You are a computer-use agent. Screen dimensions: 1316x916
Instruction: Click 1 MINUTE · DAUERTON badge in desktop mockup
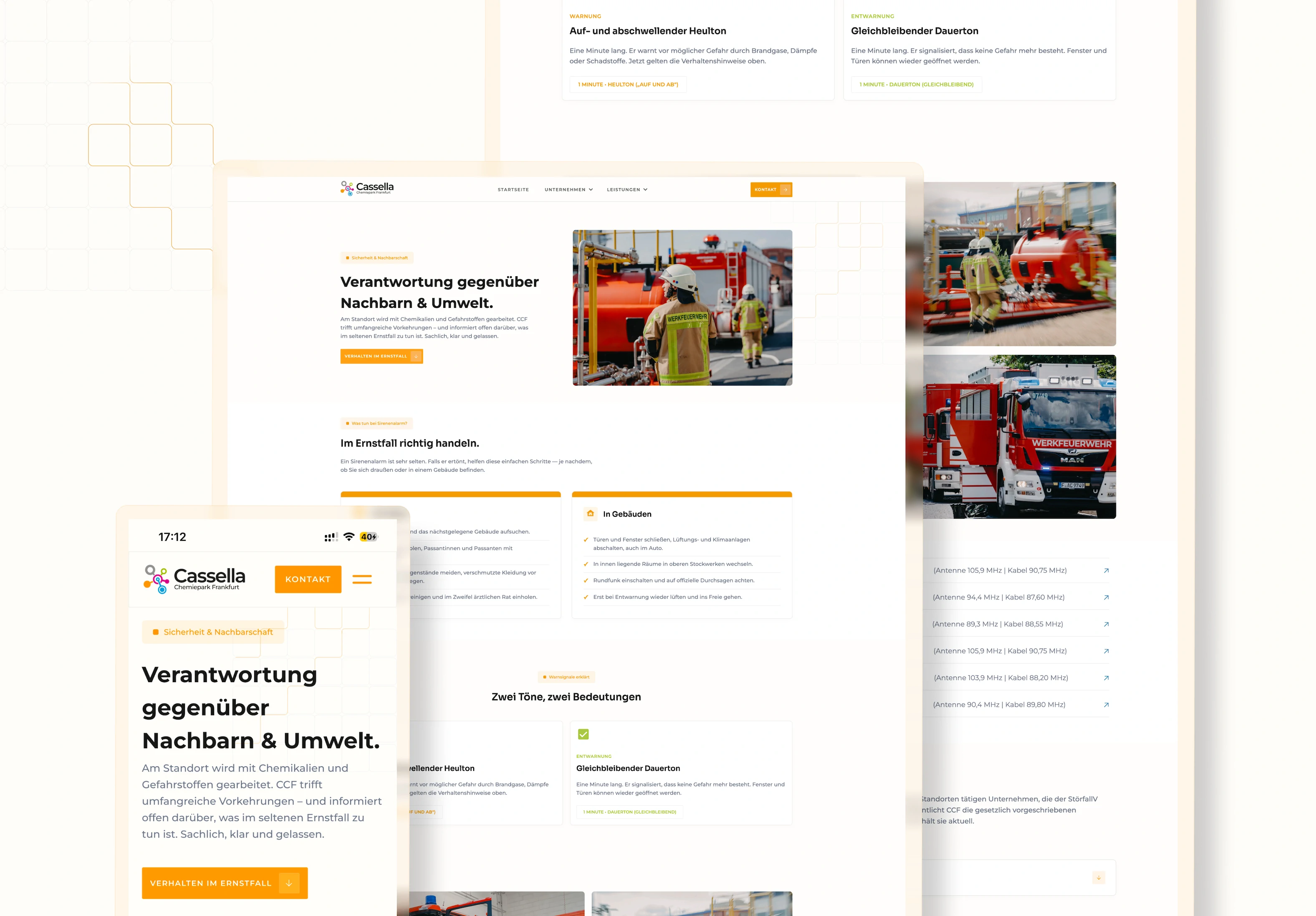[x=629, y=812]
